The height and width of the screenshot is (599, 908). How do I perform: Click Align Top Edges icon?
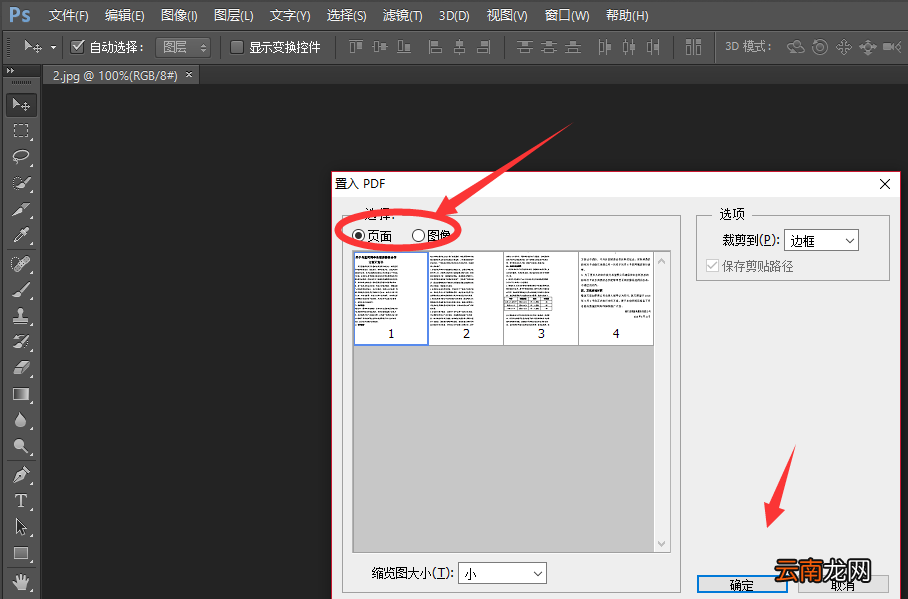coord(356,47)
